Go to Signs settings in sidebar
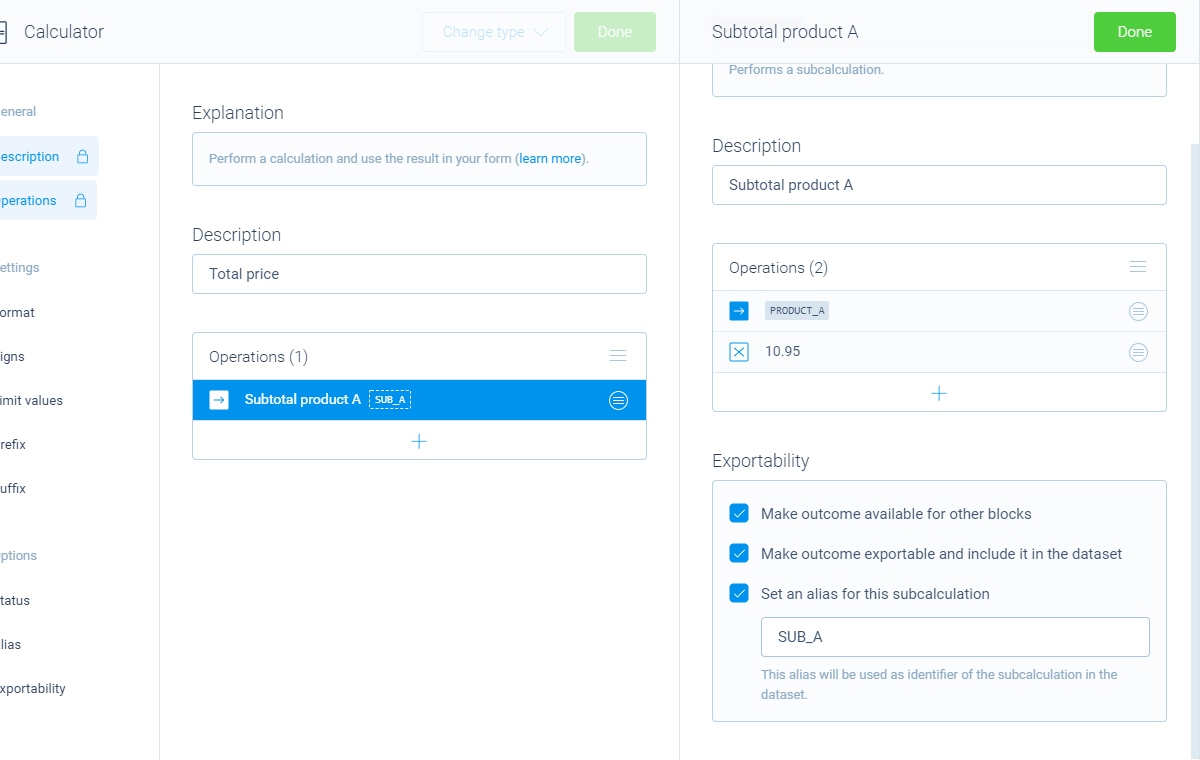This screenshot has height=760, width=1200. pos(13,357)
